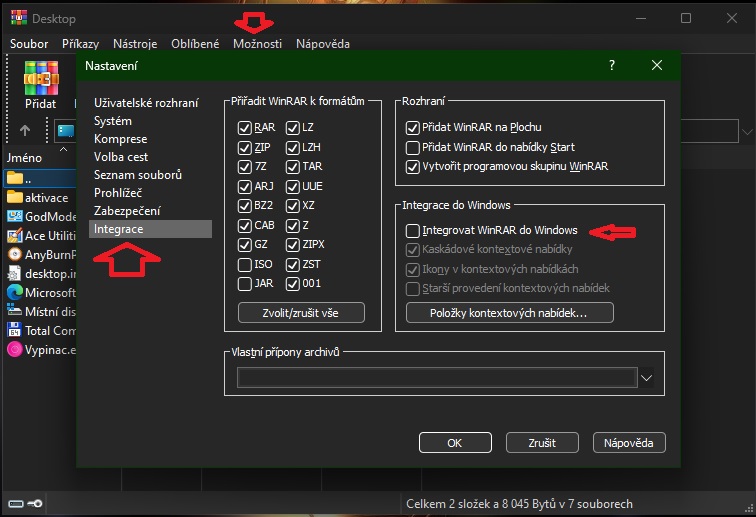Open the address bar dropdown arrow
This screenshot has width=756, height=517.
click(746, 131)
